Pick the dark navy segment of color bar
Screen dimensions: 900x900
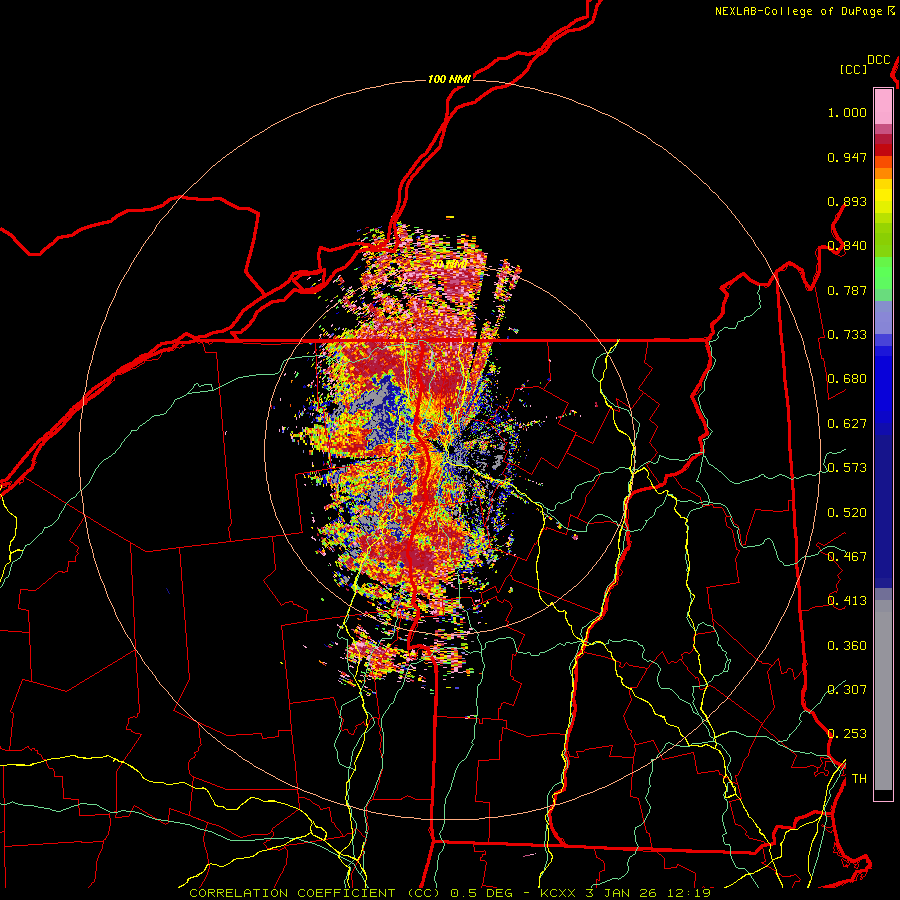coord(883,511)
